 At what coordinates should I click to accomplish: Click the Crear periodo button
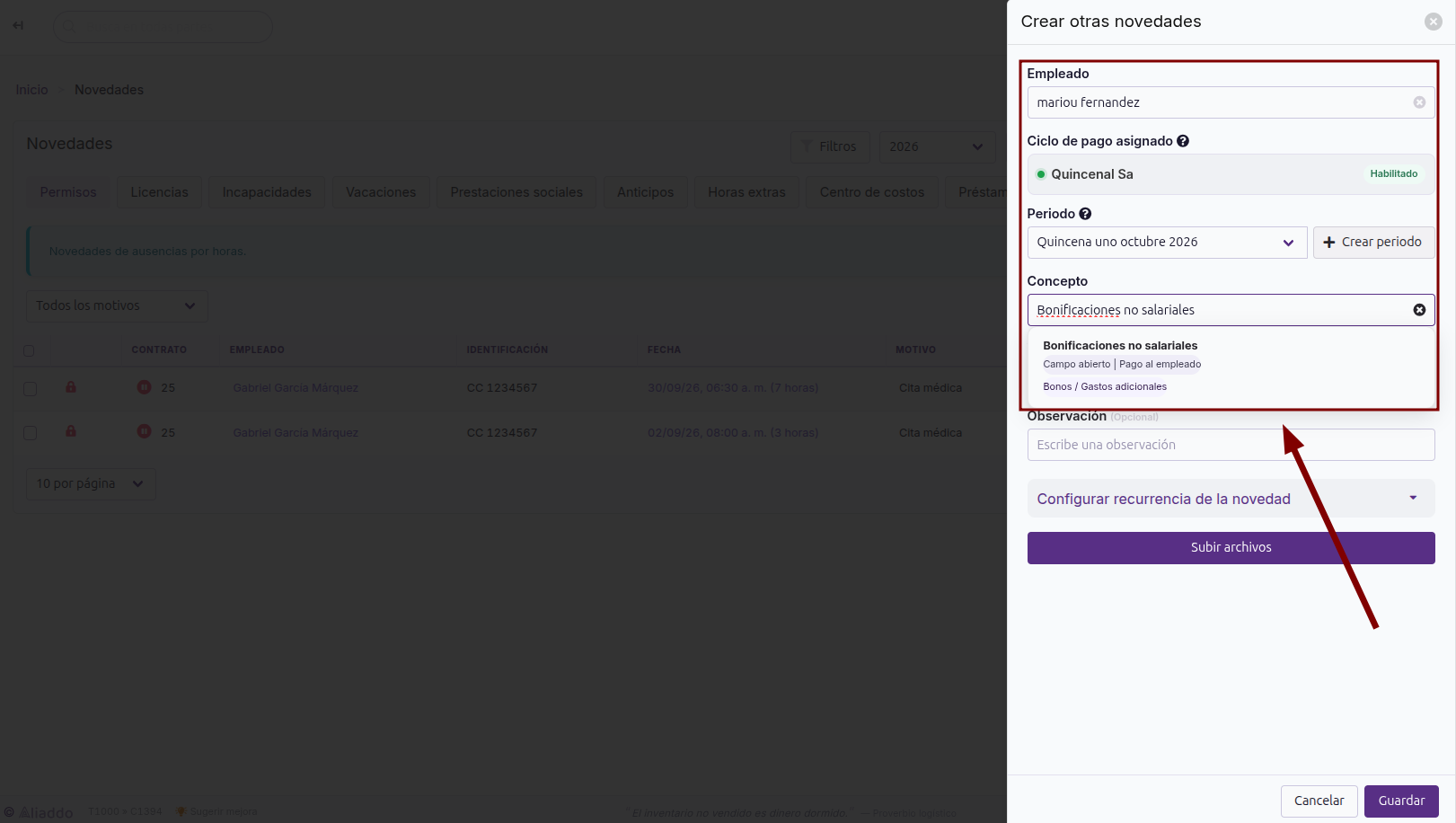pos(1373,243)
